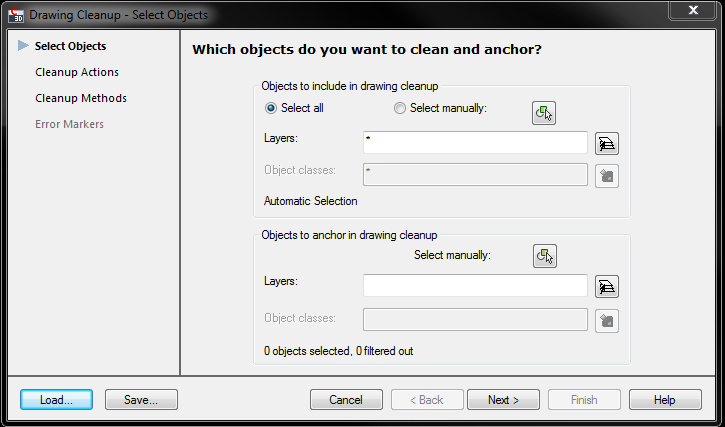Screen dimensions: 725x427
Task: Click object classes picker in anchor section
Action: (x=607, y=320)
